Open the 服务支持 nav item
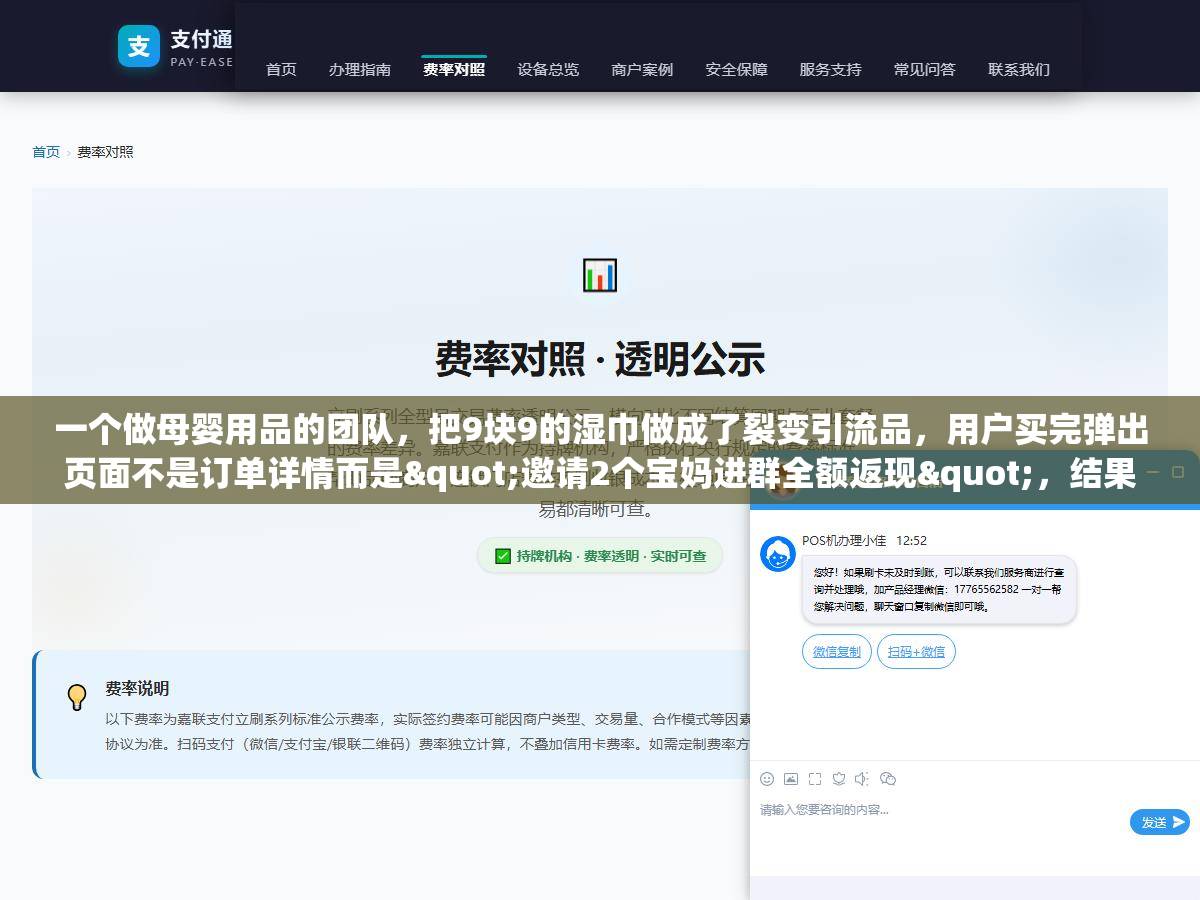The height and width of the screenshot is (900, 1200). coord(830,69)
